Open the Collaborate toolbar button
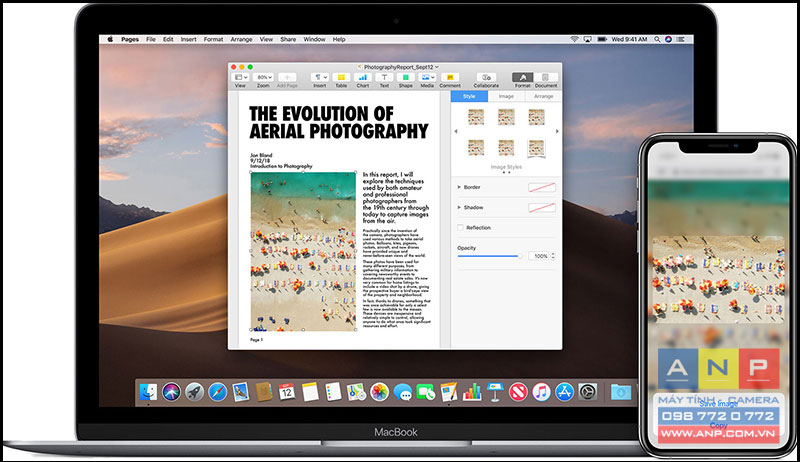The height and width of the screenshot is (462, 800). point(486,78)
